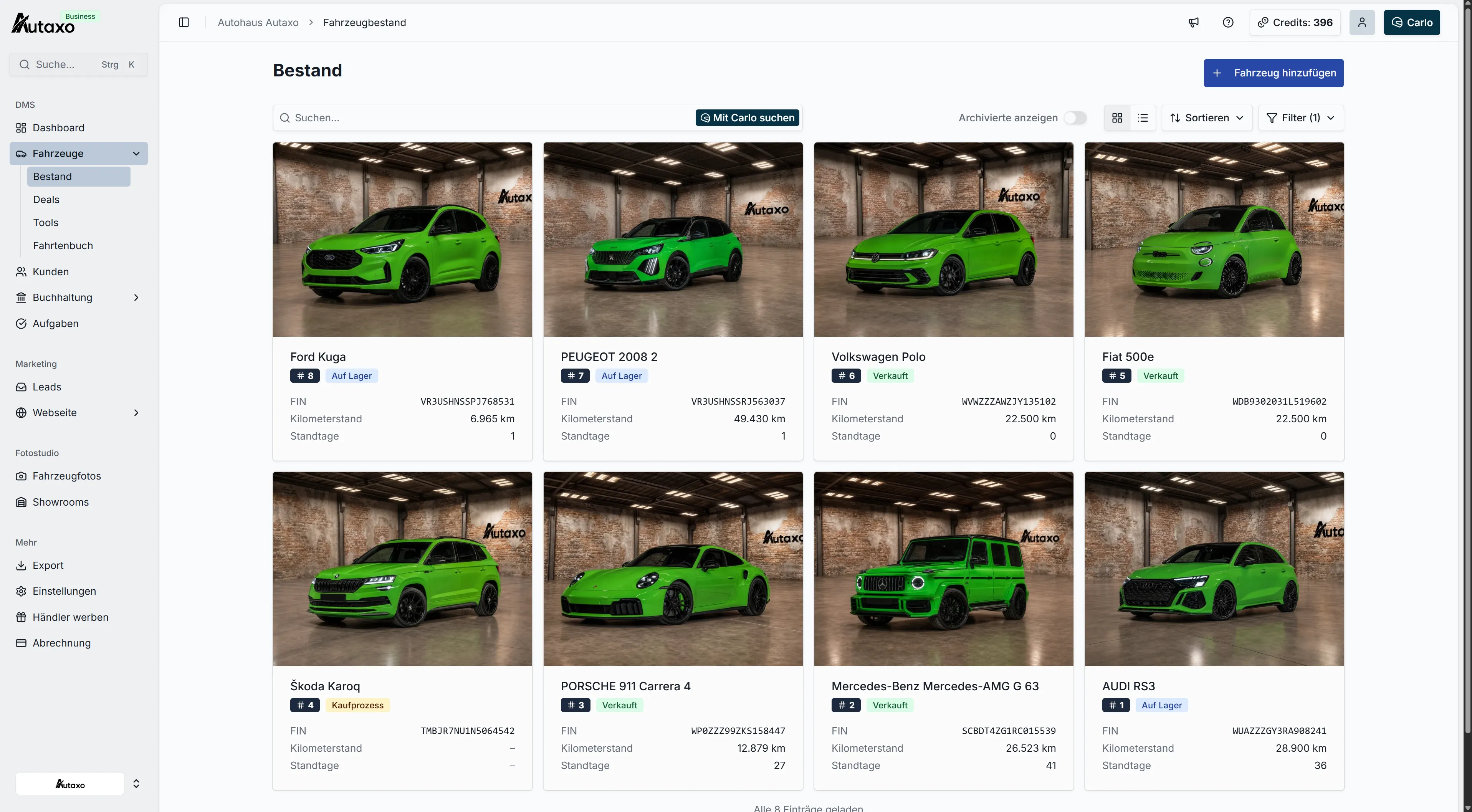Open Einstellungen in the sidebar
1472x812 pixels.
tap(78, 591)
